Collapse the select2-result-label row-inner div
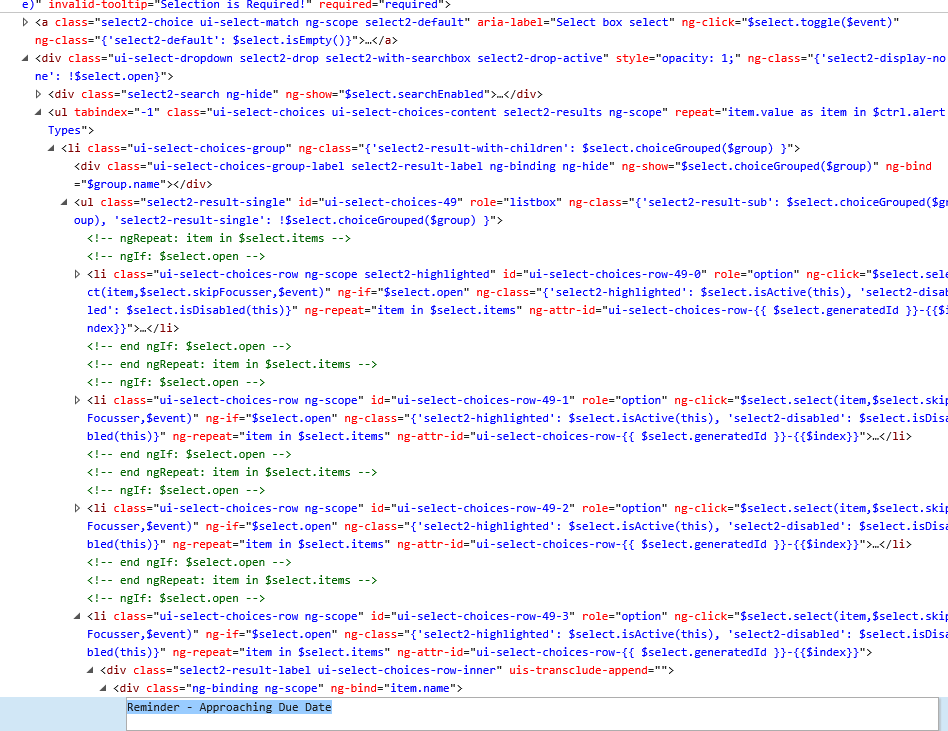Screen dimensions: 948x731 click(91, 671)
